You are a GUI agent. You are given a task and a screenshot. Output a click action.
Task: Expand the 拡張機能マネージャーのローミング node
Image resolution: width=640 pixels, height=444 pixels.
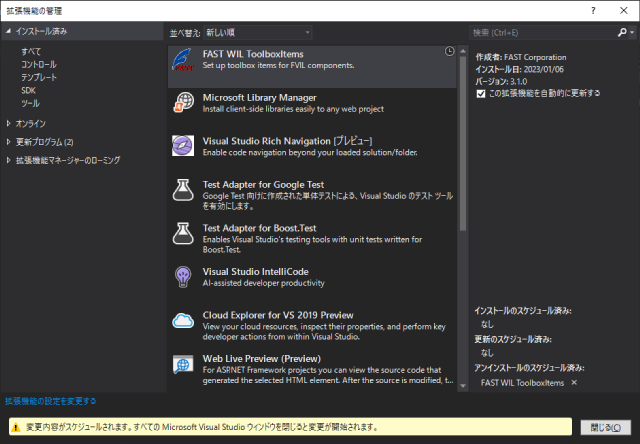click(8, 160)
